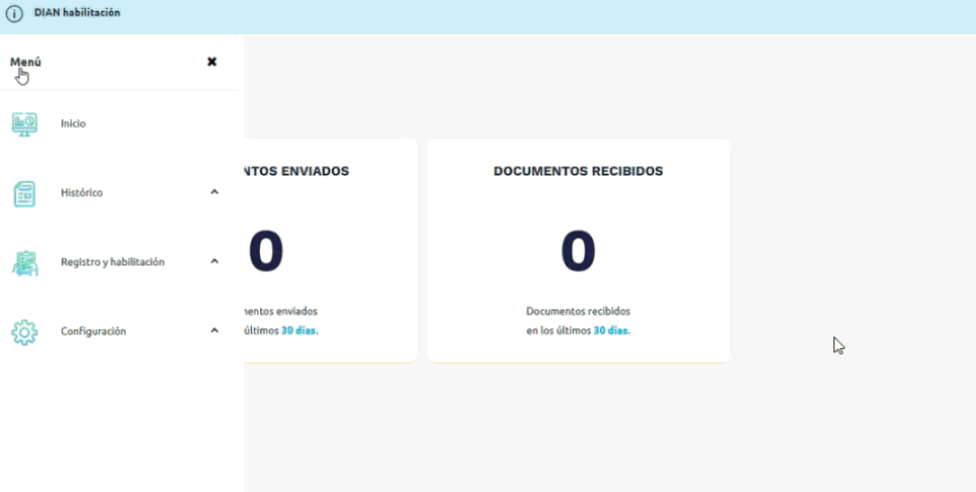Click the Registro y habilitación icon
Image resolution: width=976 pixels, height=492 pixels.
(x=25, y=262)
